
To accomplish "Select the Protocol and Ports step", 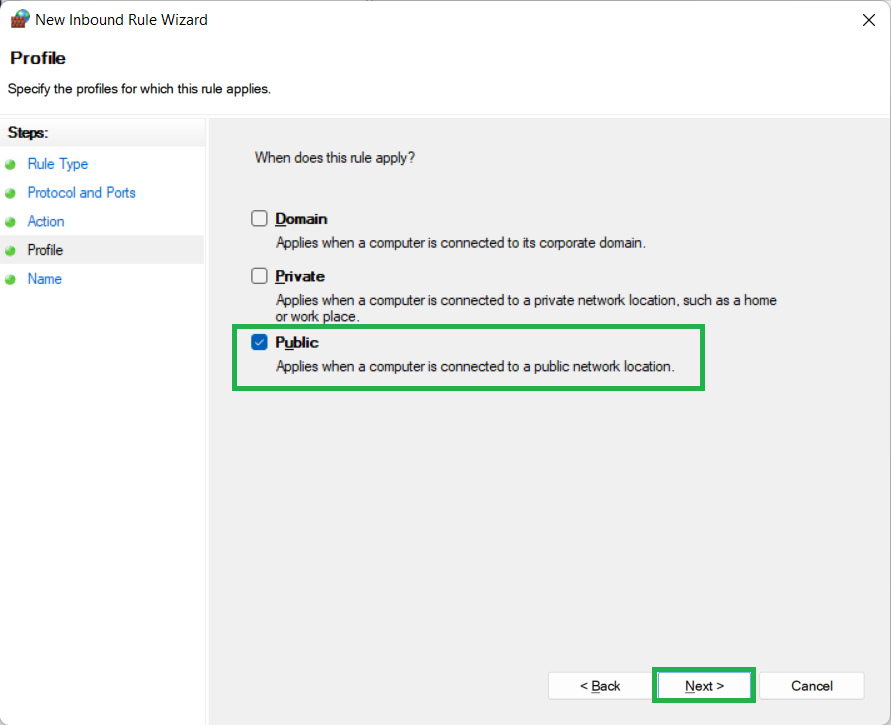I will (81, 192).
